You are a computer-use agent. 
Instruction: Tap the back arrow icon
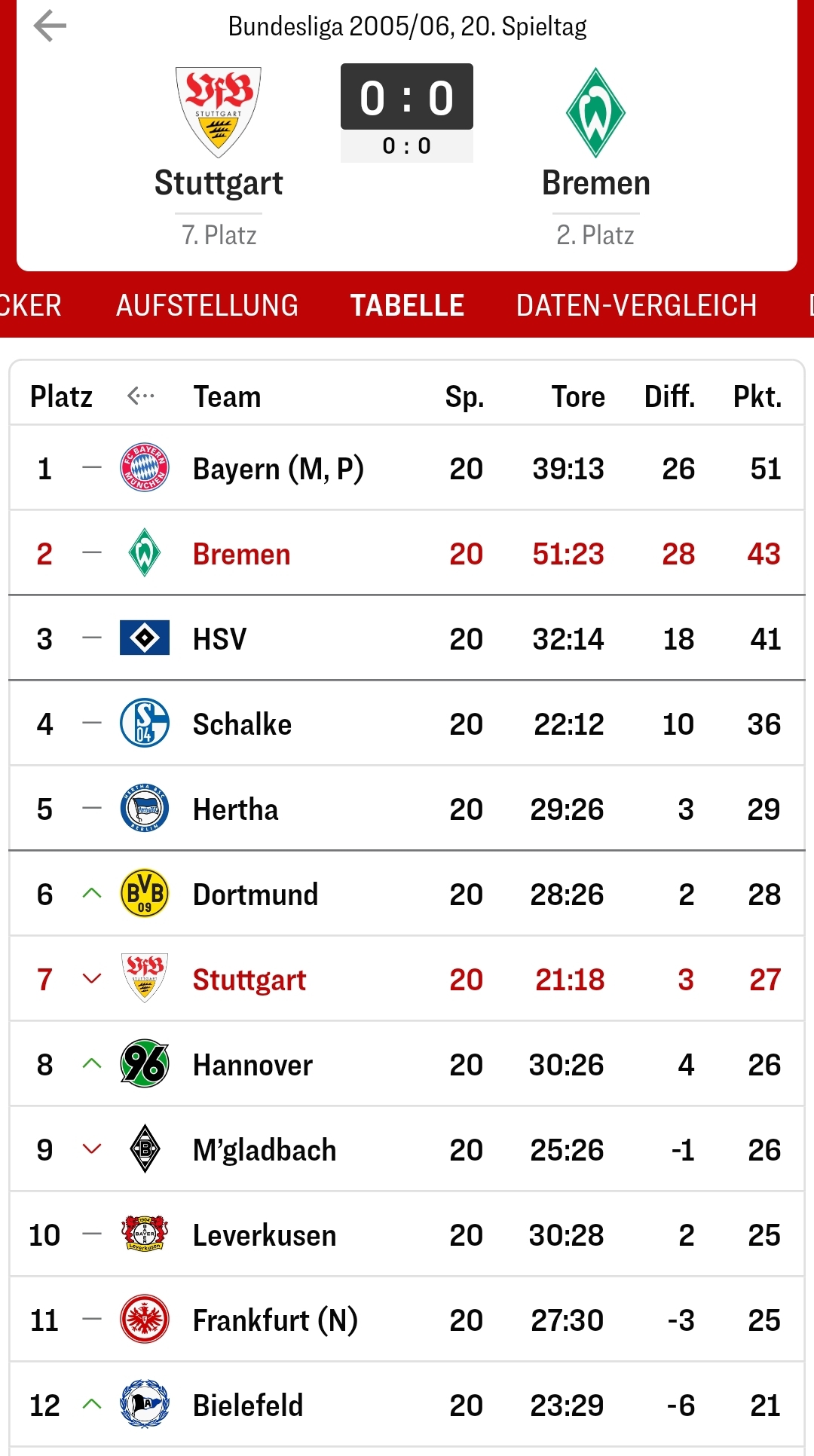50,26
